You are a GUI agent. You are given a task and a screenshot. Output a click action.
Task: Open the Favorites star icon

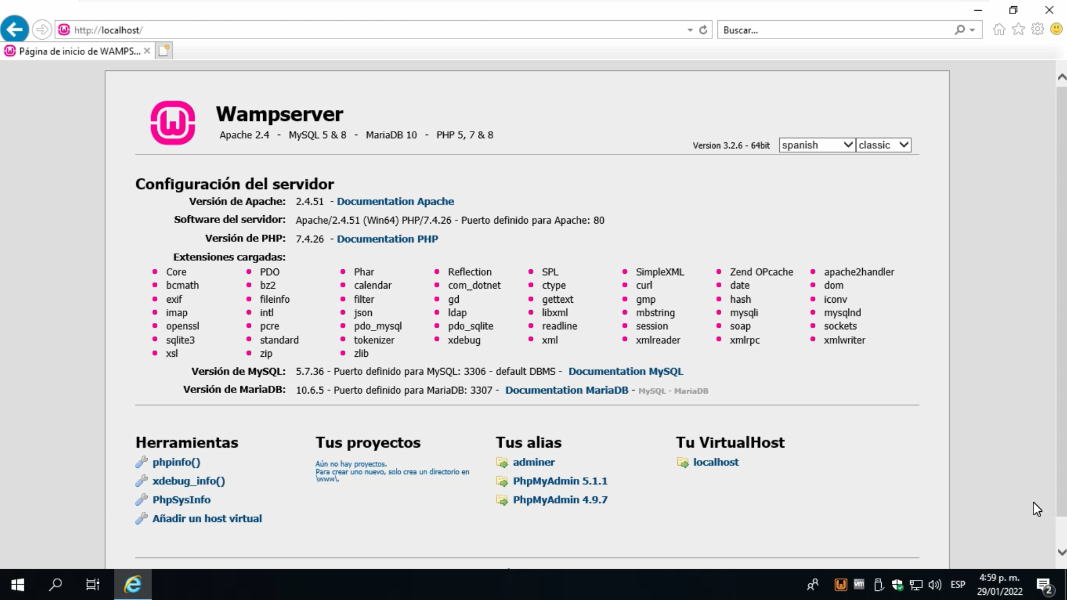pyautogui.click(x=1018, y=29)
